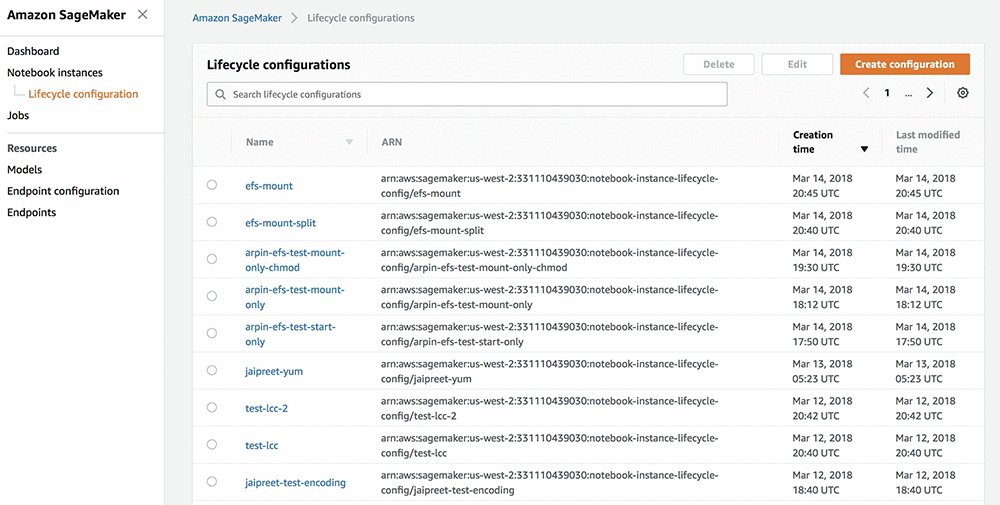Select the jaipreet-yum radio button
Screen dimensions: 1000x505
click(x=212, y=371)
